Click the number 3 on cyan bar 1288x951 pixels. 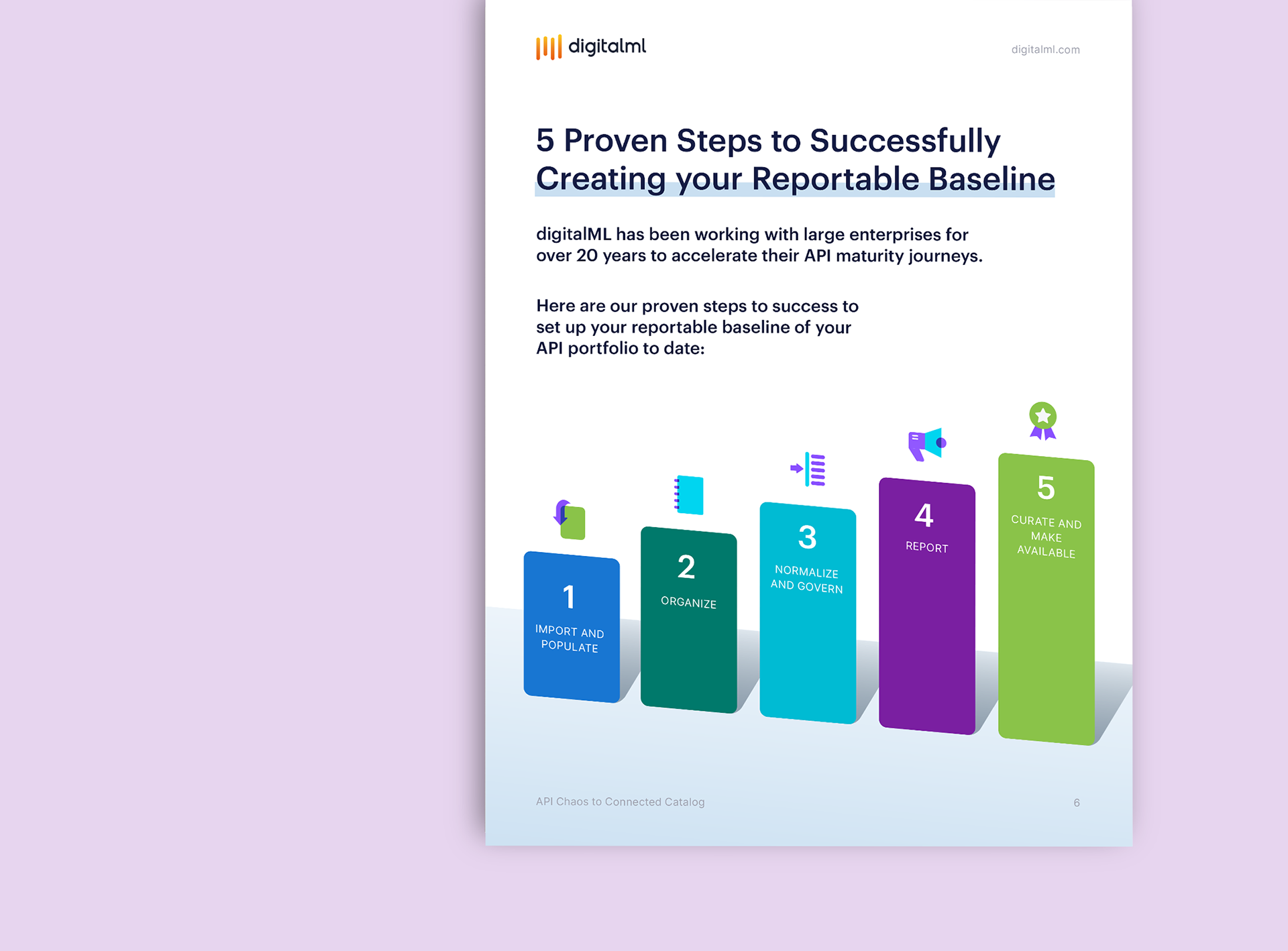808,537
